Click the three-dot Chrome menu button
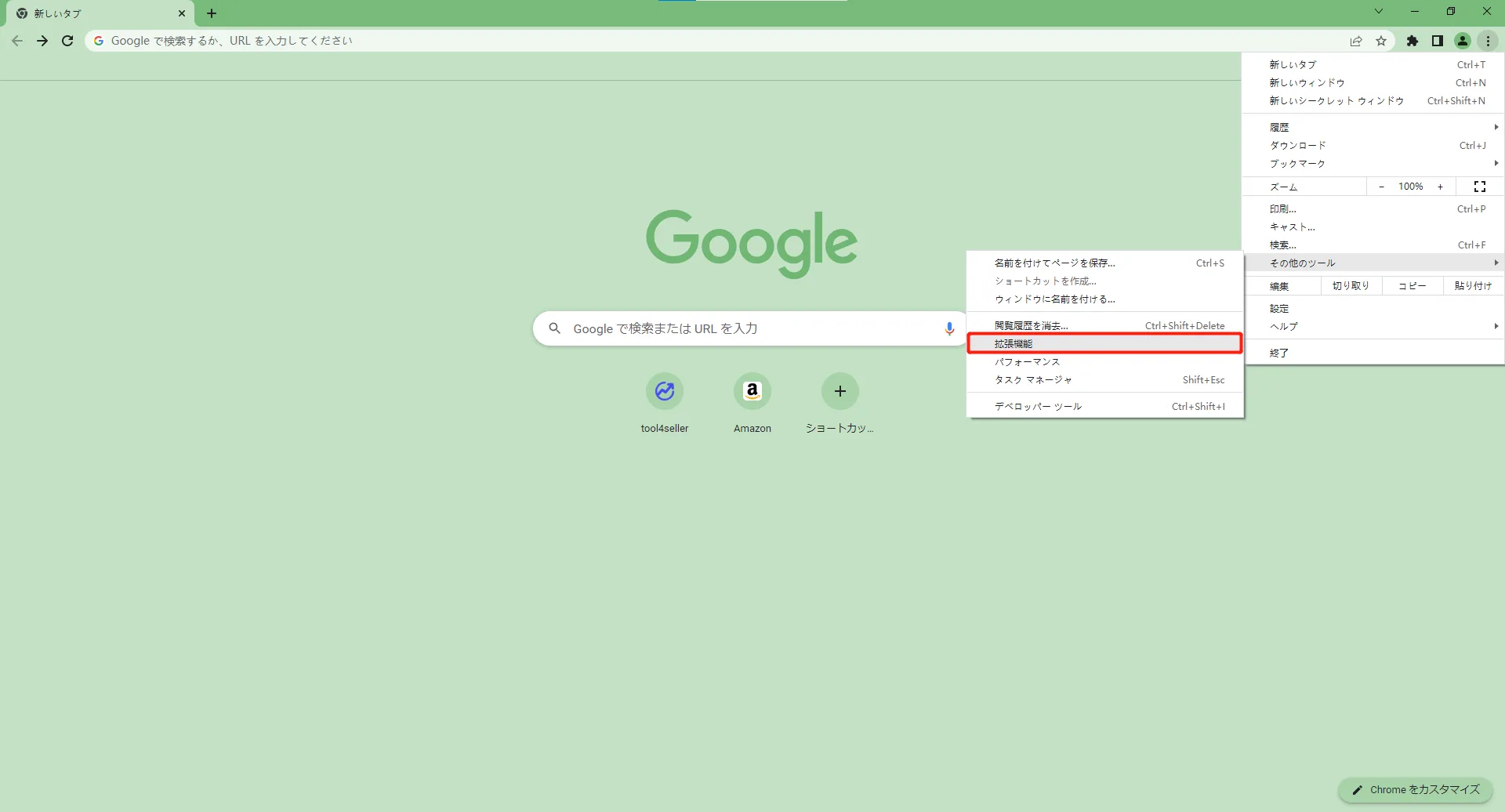This screenshot has height=812, width=1505. coord(1488,41)
